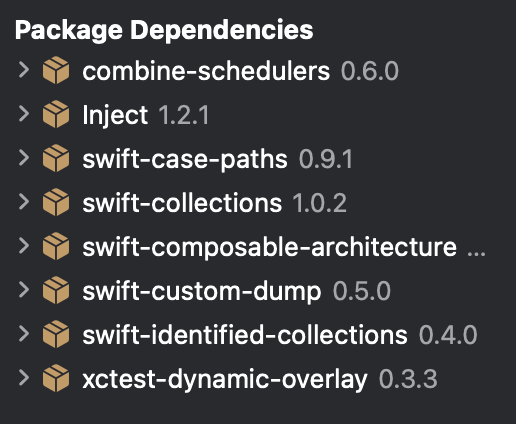
Task: Click version 0.3.3 next to xctest-dynamic-overlay
Action: point(408,379)
